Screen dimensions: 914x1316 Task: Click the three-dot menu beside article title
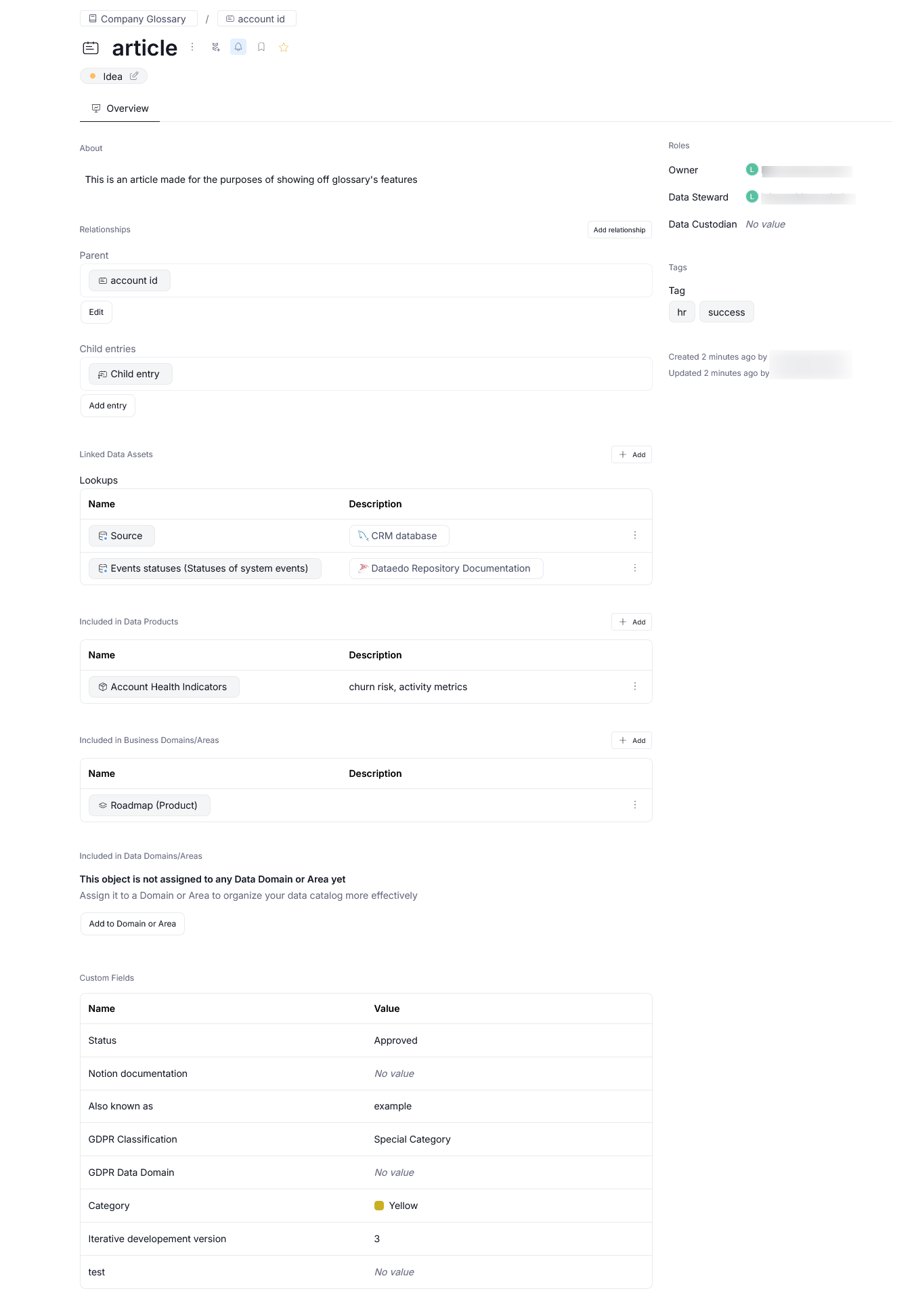pyautogui.click(x=192, y=47)
